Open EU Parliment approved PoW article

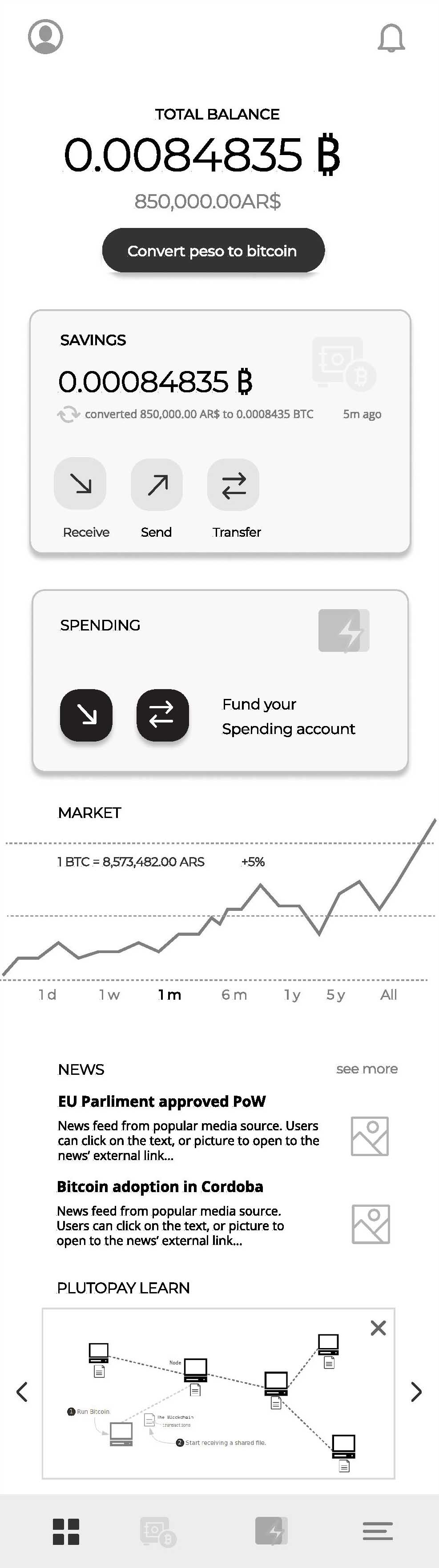tap(161, 1101)
